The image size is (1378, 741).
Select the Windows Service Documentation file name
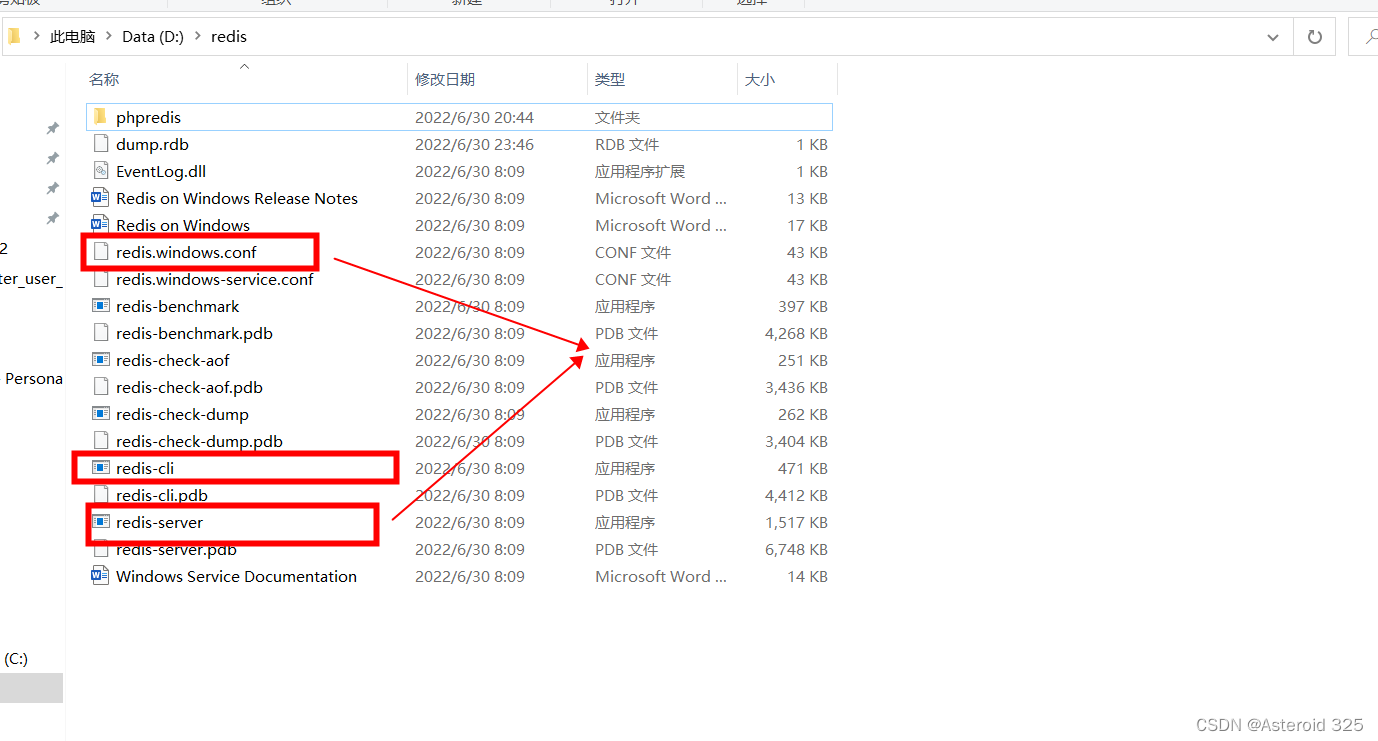236,576
